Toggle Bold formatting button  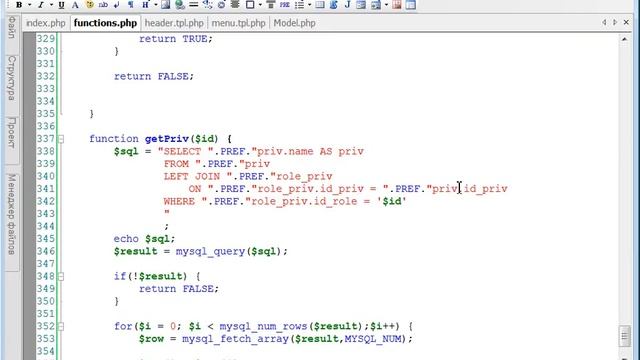coord(19,5)
